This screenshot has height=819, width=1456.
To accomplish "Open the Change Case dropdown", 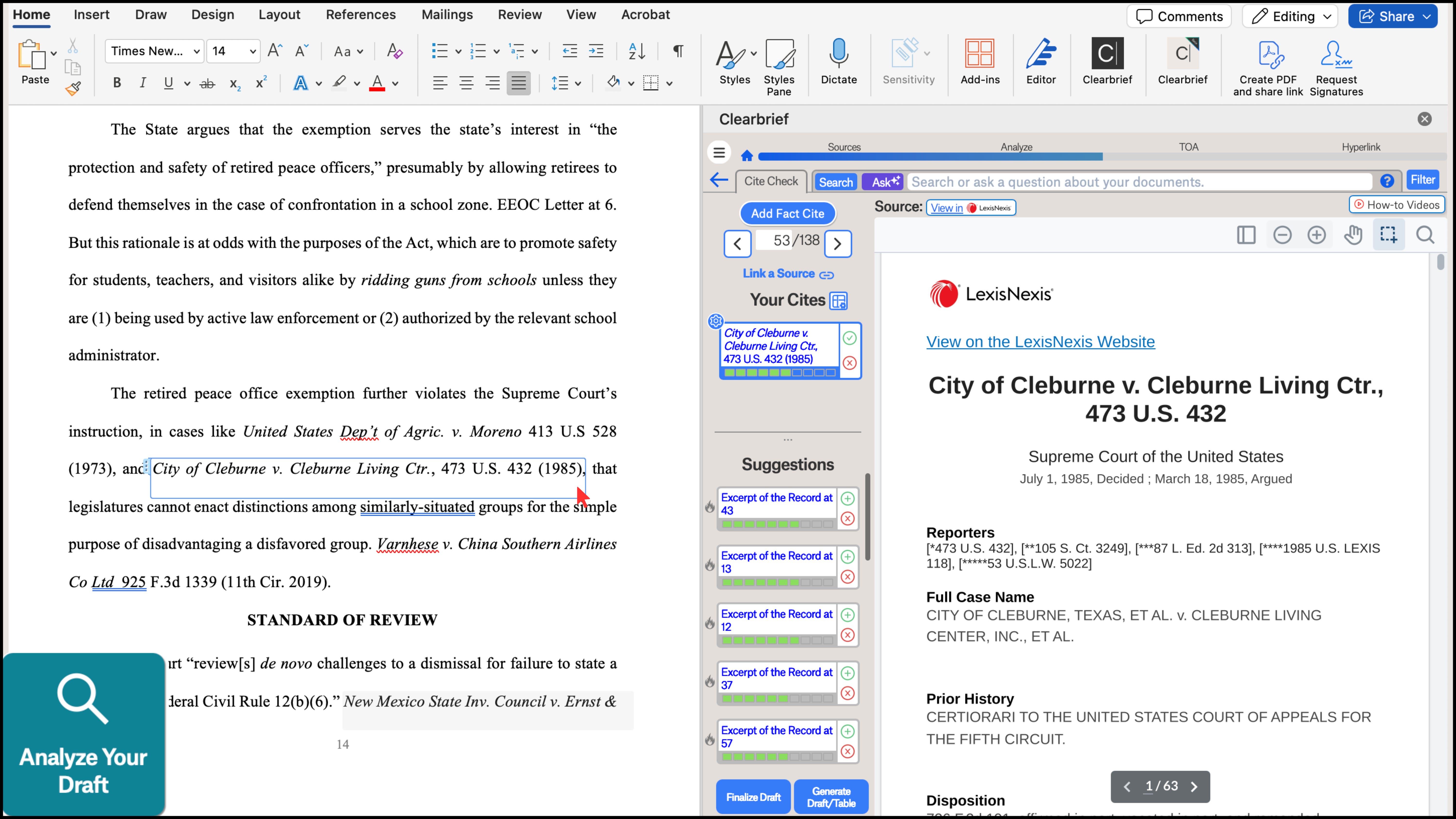I will 348,51.
